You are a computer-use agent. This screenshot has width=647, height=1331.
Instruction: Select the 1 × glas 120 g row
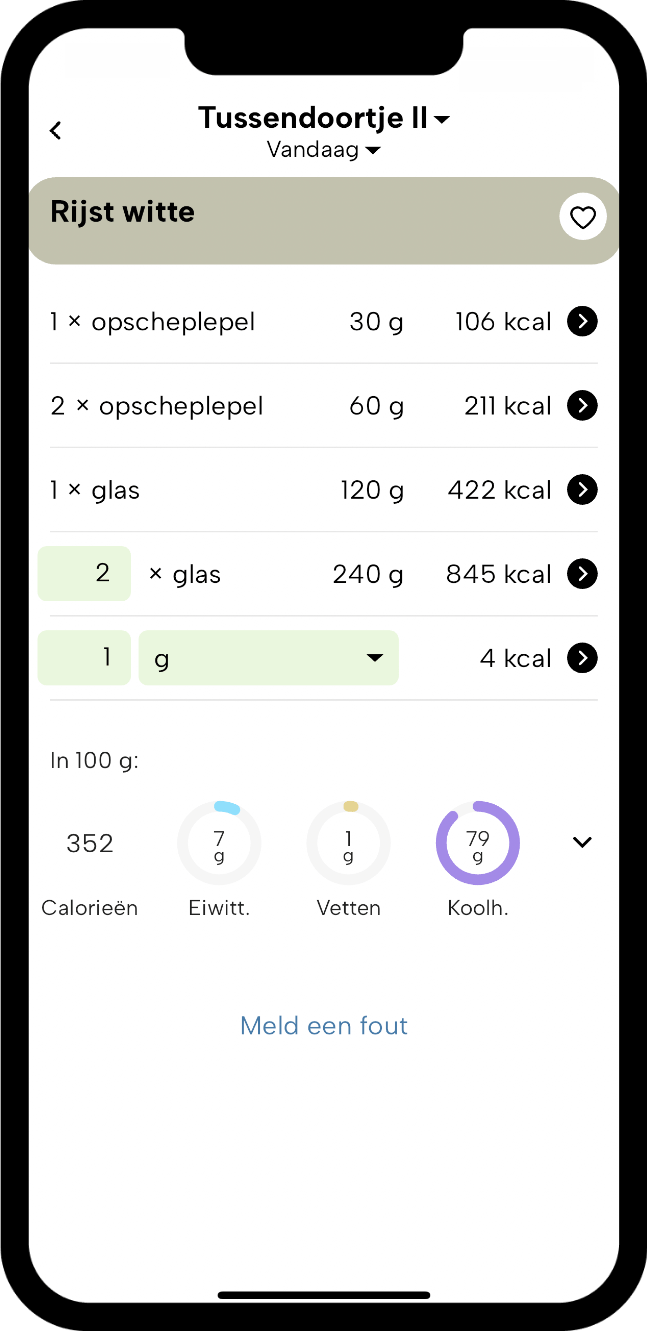point(324,489)
